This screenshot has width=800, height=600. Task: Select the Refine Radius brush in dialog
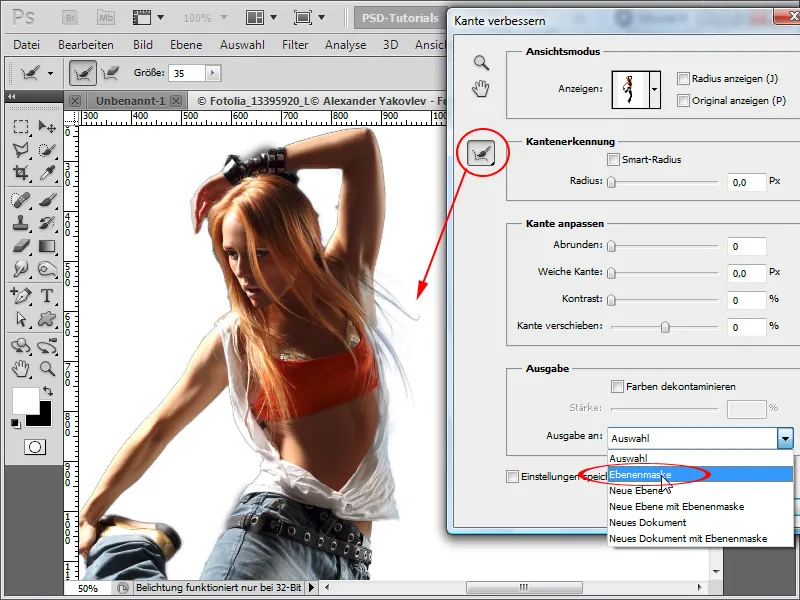[481, 153]
